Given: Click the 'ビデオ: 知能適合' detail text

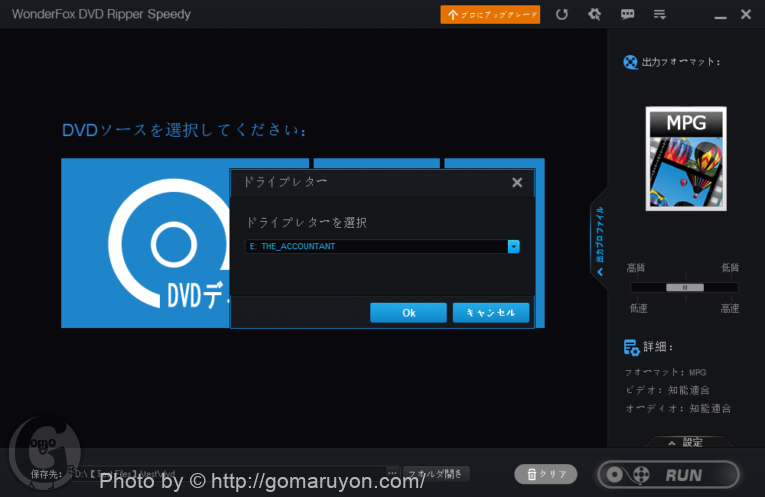Looking at the screenshot, I should tap(667, 390).
